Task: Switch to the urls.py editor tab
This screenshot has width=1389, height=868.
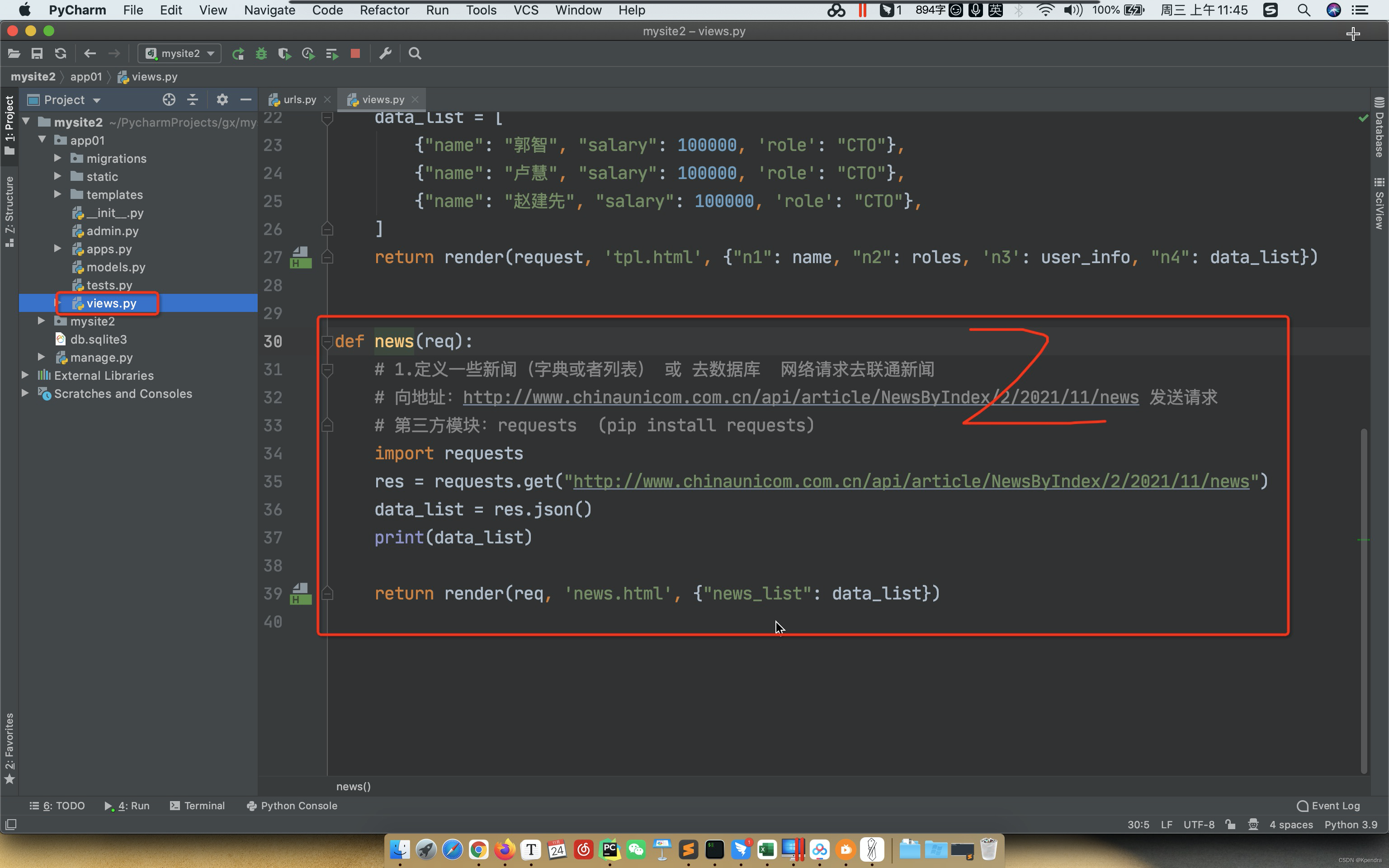Action: tap(299, 99)
